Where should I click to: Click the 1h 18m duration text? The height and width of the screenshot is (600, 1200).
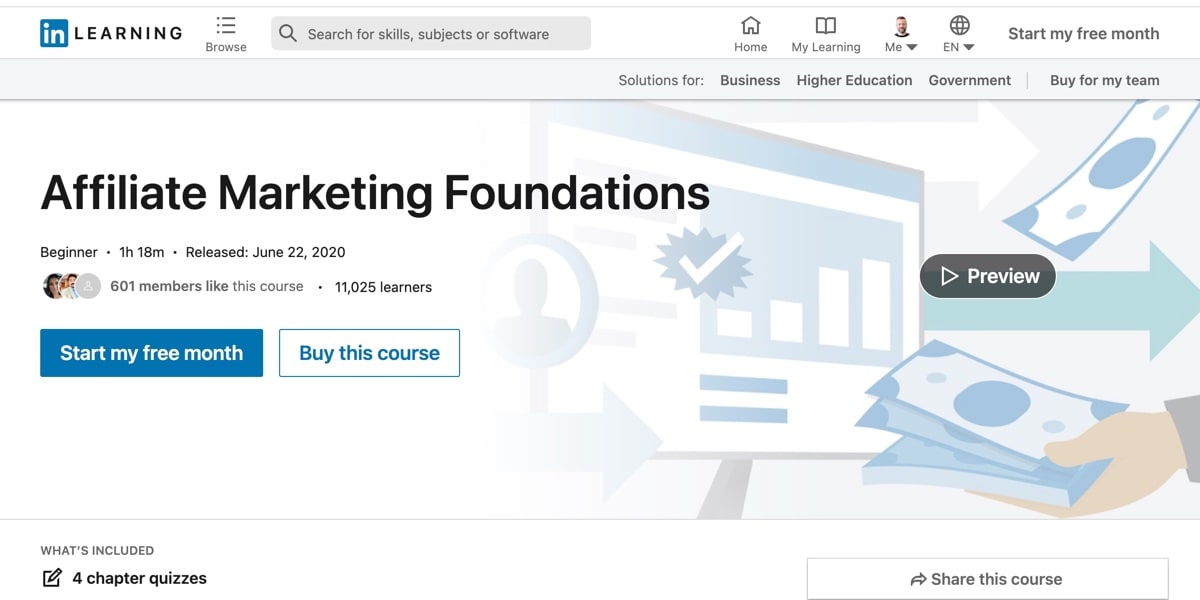click(141, 252)
